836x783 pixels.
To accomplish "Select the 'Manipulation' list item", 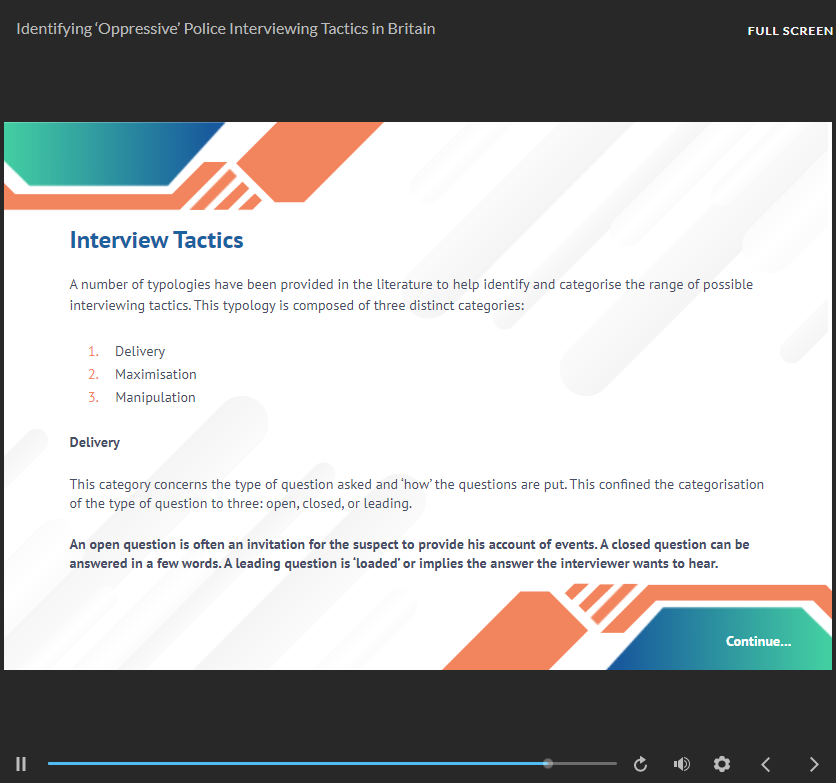I will [x=155, y=398].
